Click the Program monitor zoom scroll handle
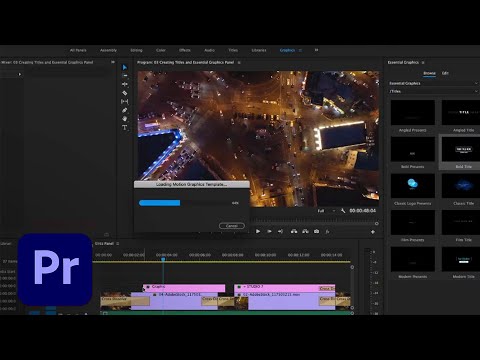Screen dimensions: 480x360 click(x=377, y=224)
